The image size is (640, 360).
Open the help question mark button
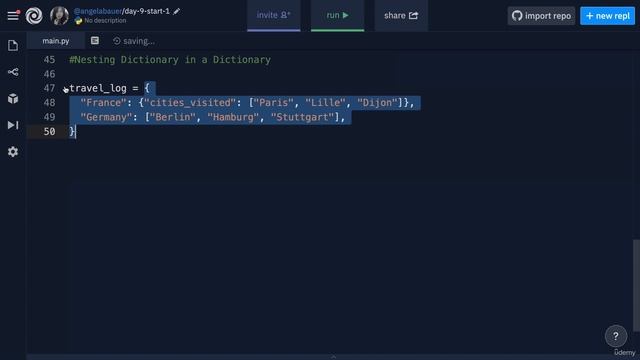tap(616, 336)
